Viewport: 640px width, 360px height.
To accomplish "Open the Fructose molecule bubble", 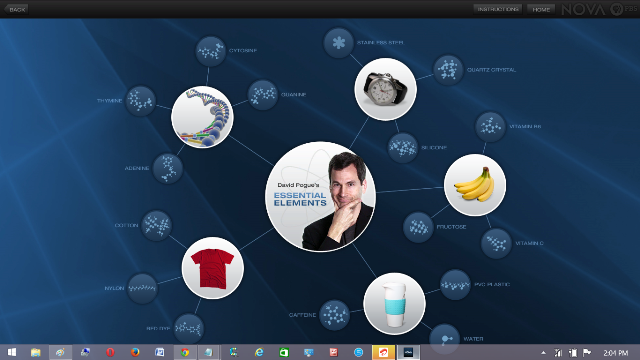I will pyautogui.click(x=418, y=227).
